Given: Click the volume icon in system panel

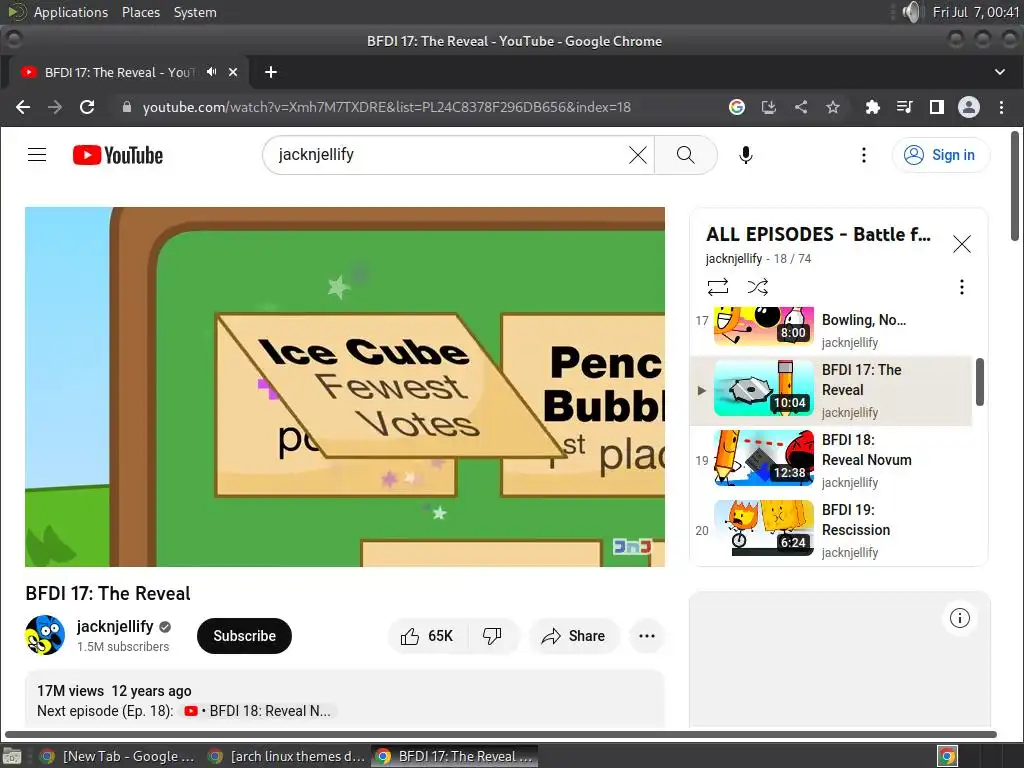Looking at the screenshot, I should [912, 12].
